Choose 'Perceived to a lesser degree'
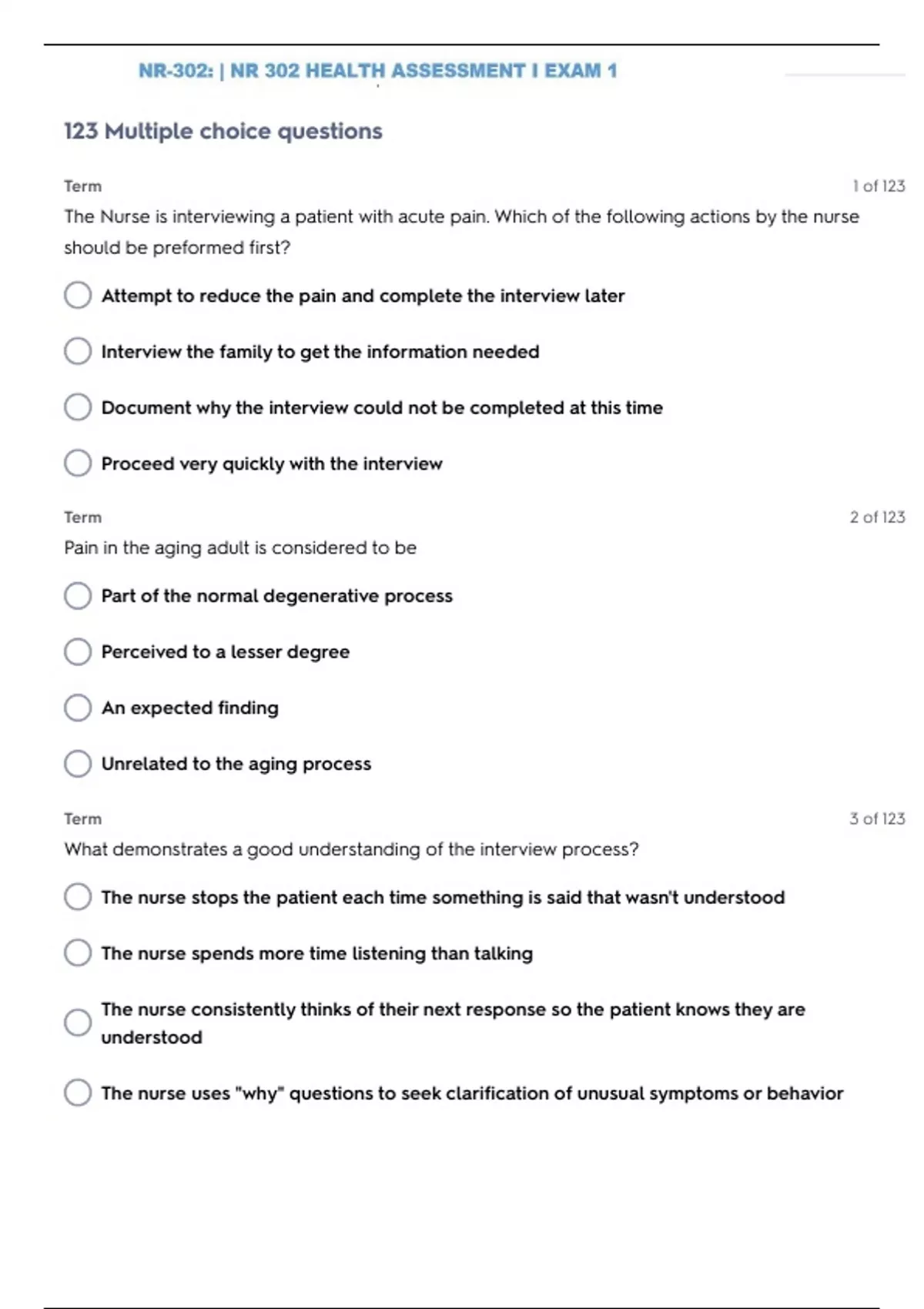The width and height of the screenshot is (924, 1309). [x=78, y=652]
